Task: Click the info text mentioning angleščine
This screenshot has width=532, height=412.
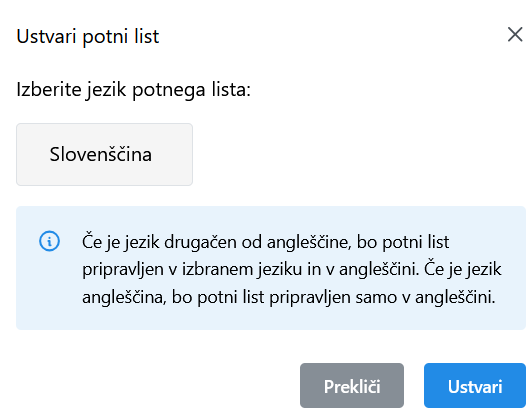Action: (x=266, y=242)
